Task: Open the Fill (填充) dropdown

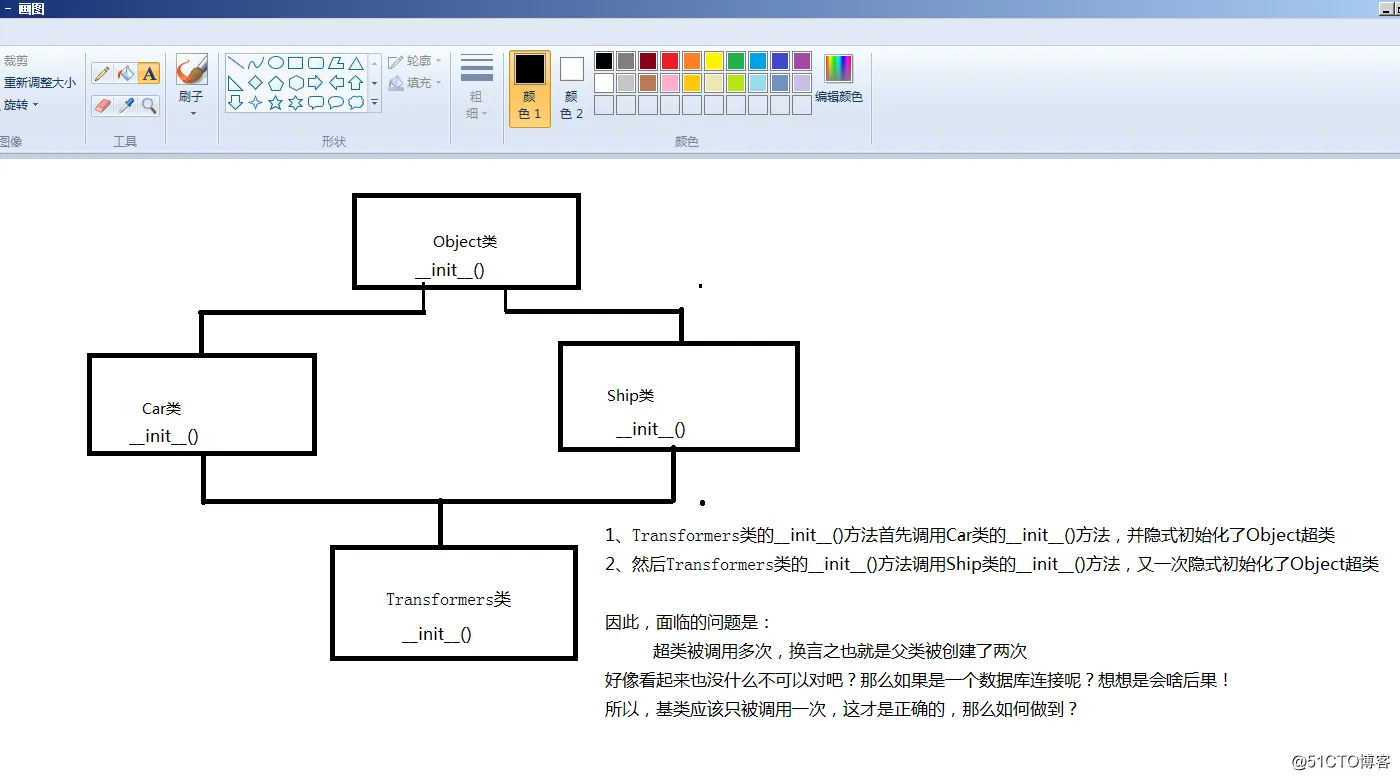Action: pos(414,83)
